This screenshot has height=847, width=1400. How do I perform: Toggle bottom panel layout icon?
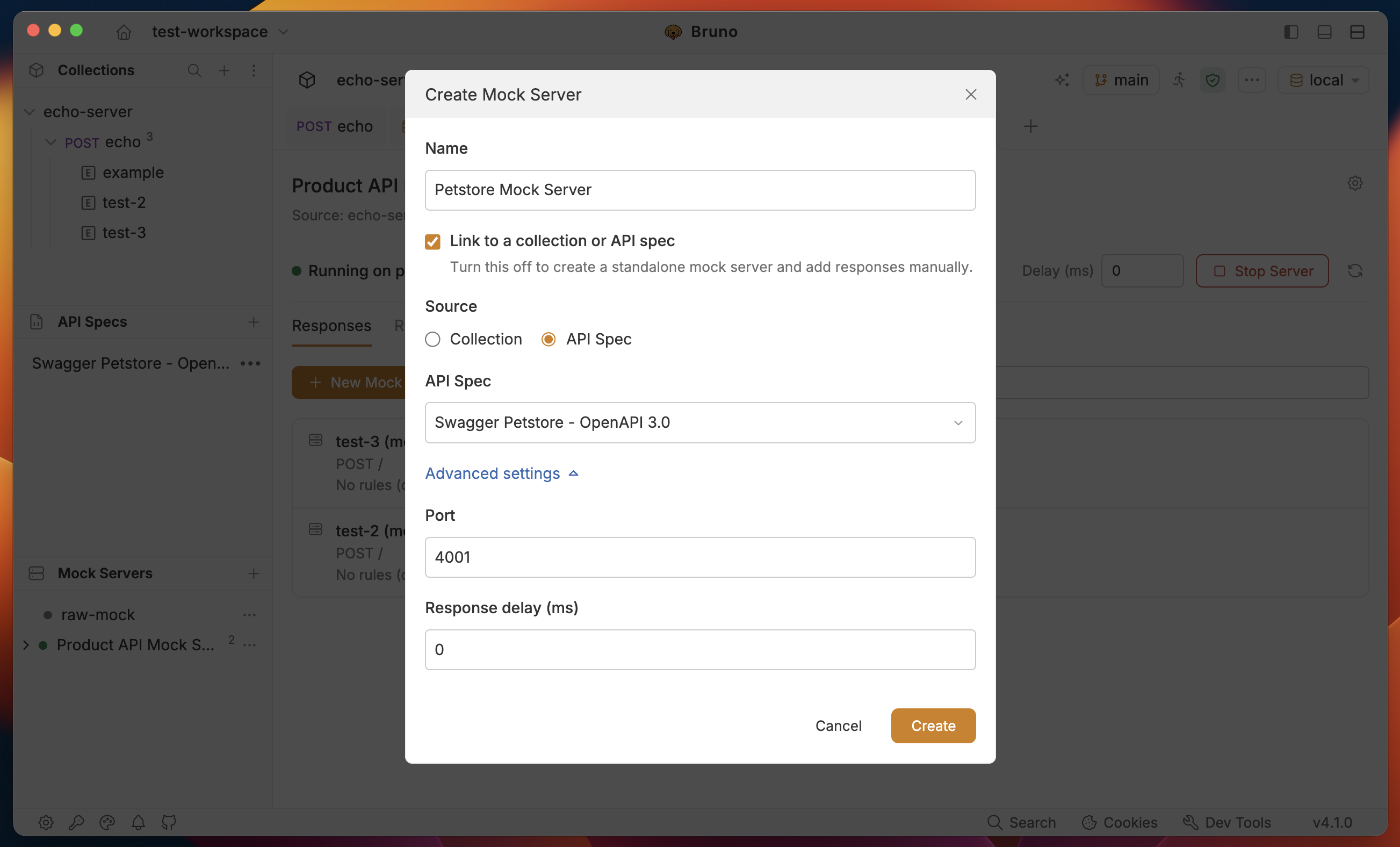(1324, 32)
